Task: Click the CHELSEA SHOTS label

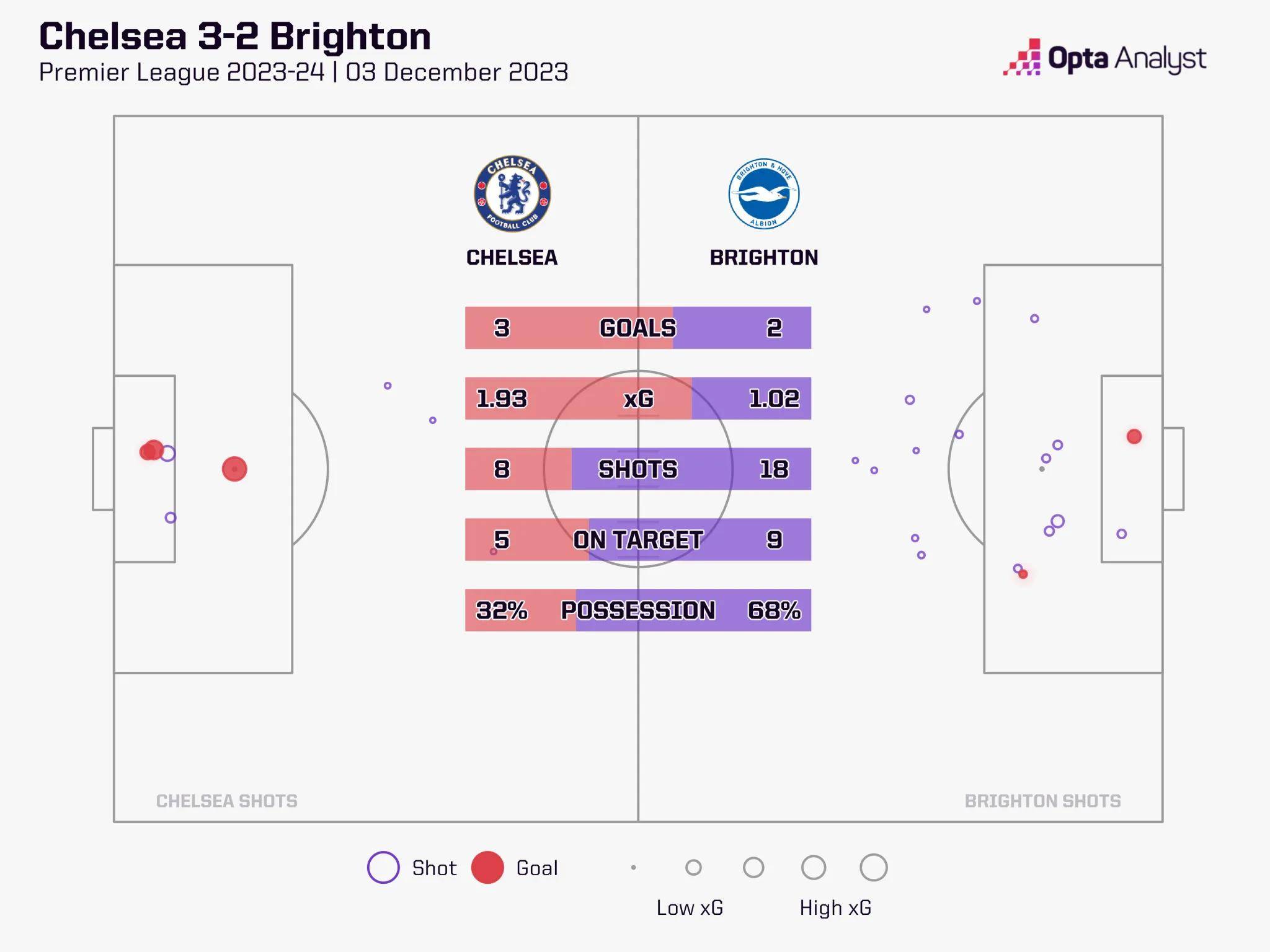Action: (x=226, y=801)
